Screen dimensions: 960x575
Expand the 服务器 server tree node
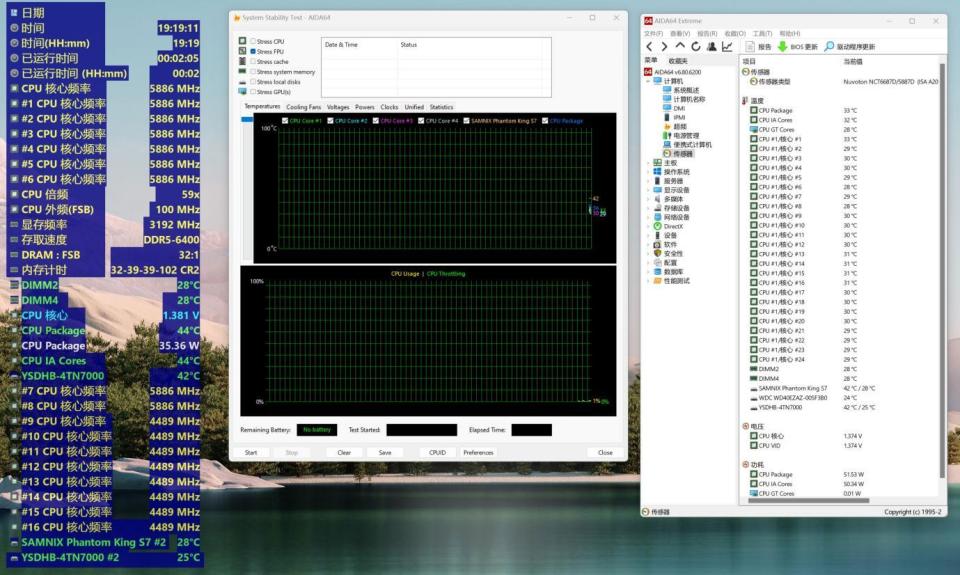pos(648,181)
